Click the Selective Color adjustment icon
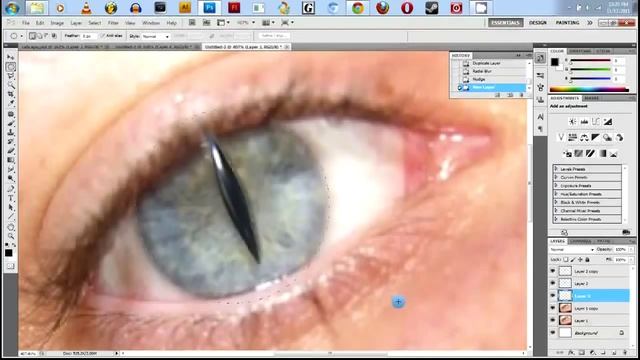The height and width of the screenshot is (360, 640). pyautogui.click(x=613, y=153)
